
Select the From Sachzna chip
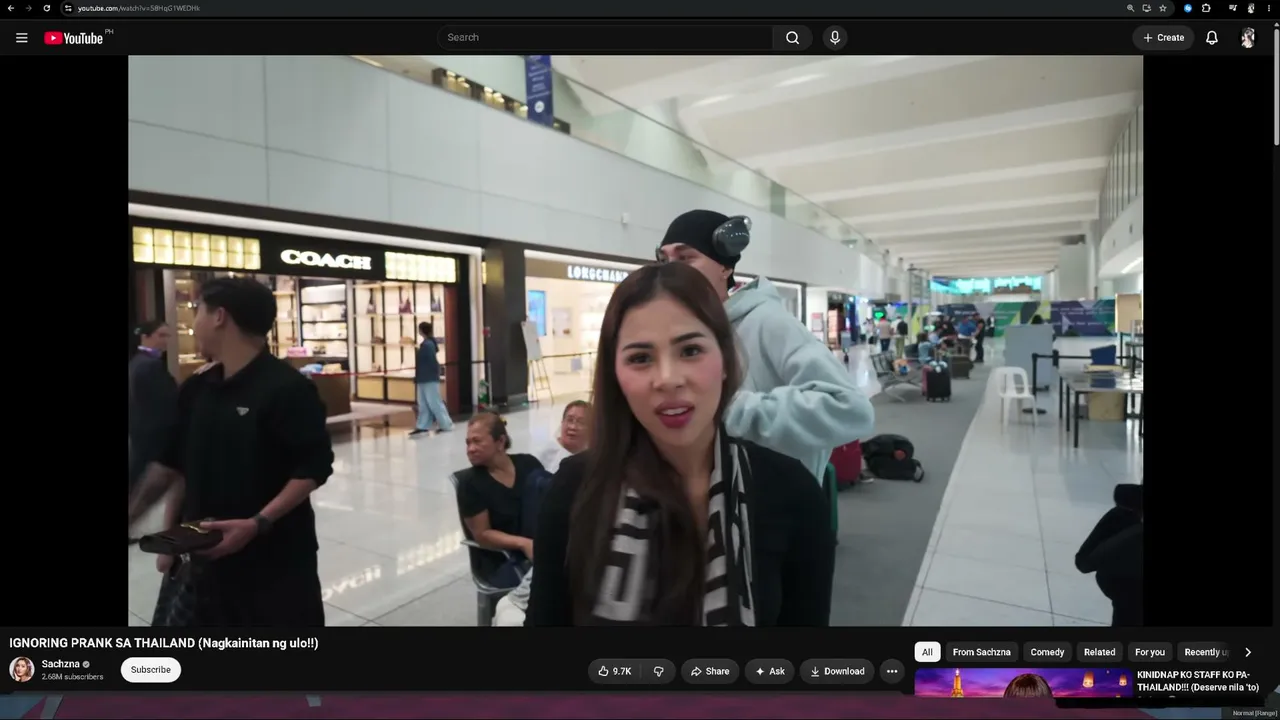(x=981, y=652)
